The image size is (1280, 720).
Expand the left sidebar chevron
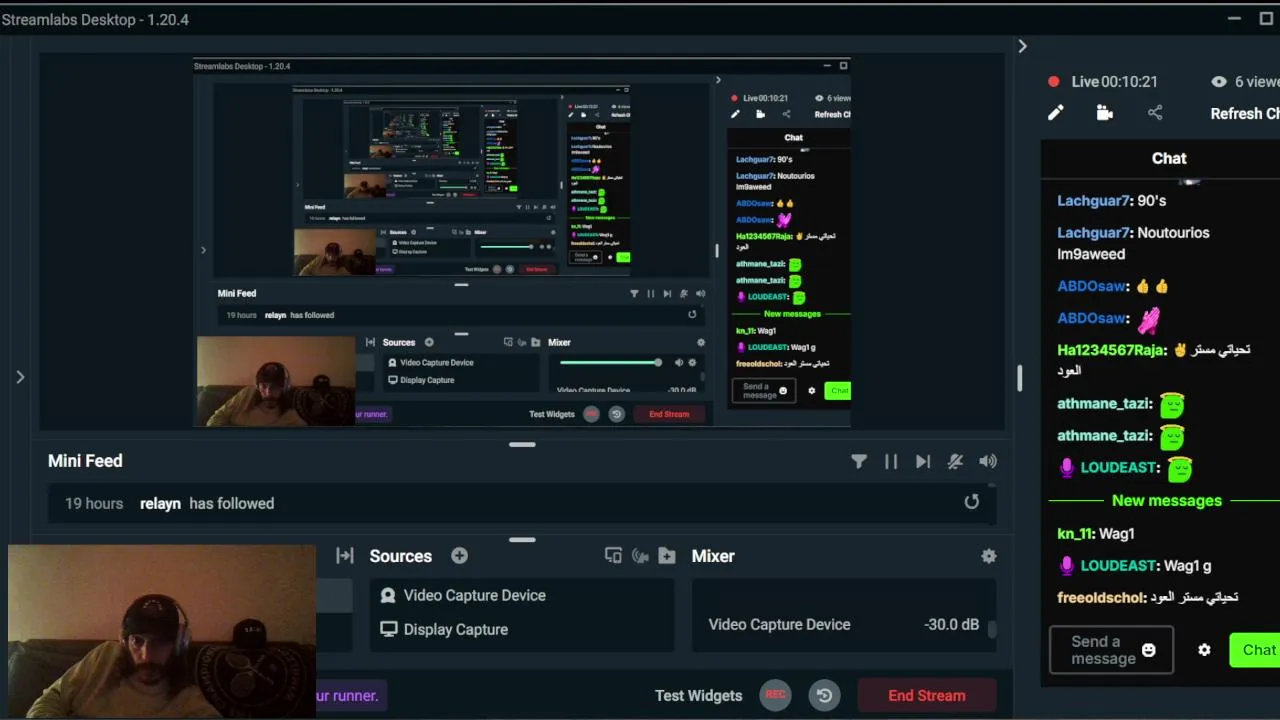pyautogui.click(x=20, y=377)
